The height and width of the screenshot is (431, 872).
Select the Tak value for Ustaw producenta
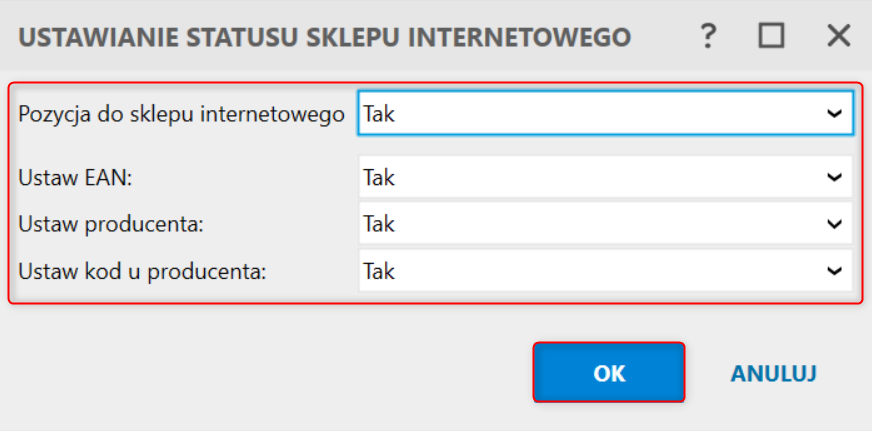click(x=379, y=224)
